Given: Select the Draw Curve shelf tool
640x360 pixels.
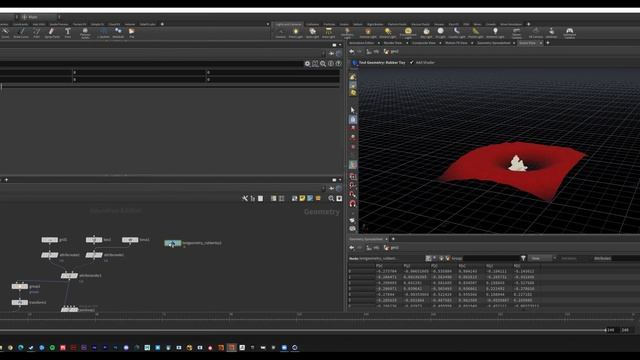Looking at the screenshot, I should tap(21, 33).
